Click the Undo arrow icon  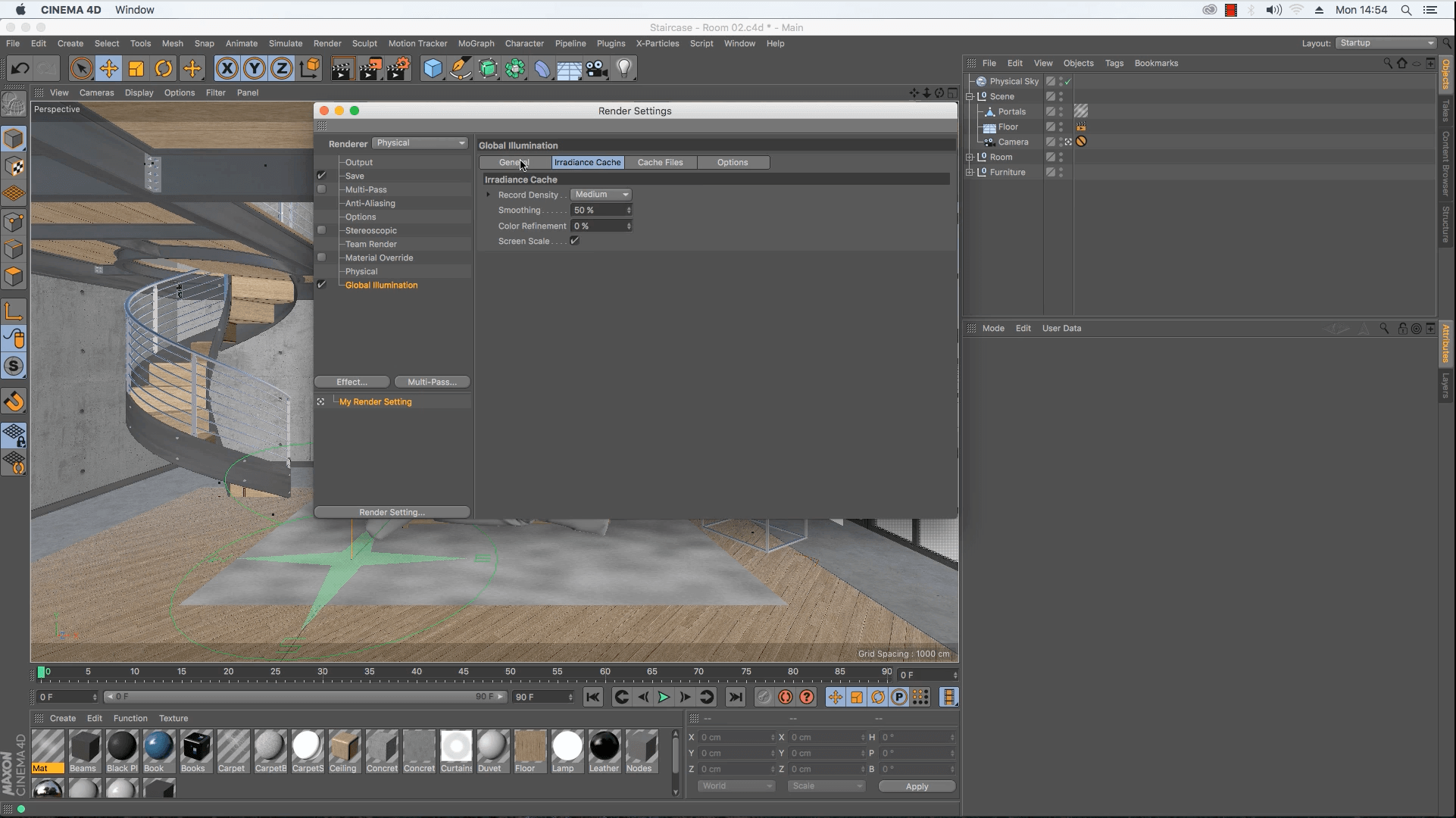pos(20,69)
